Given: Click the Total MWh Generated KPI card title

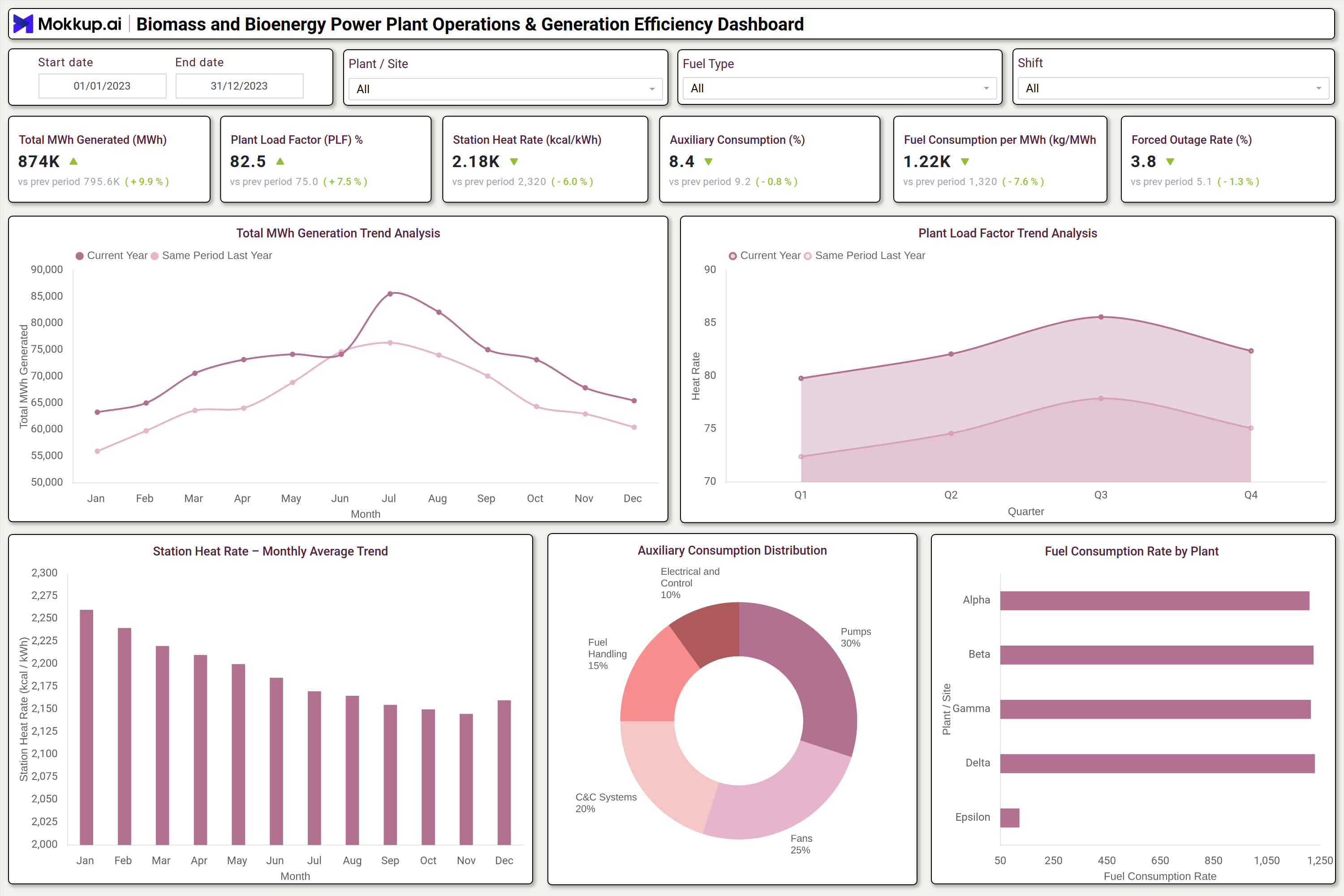Looking at the screenshot, I should (93, 140).
